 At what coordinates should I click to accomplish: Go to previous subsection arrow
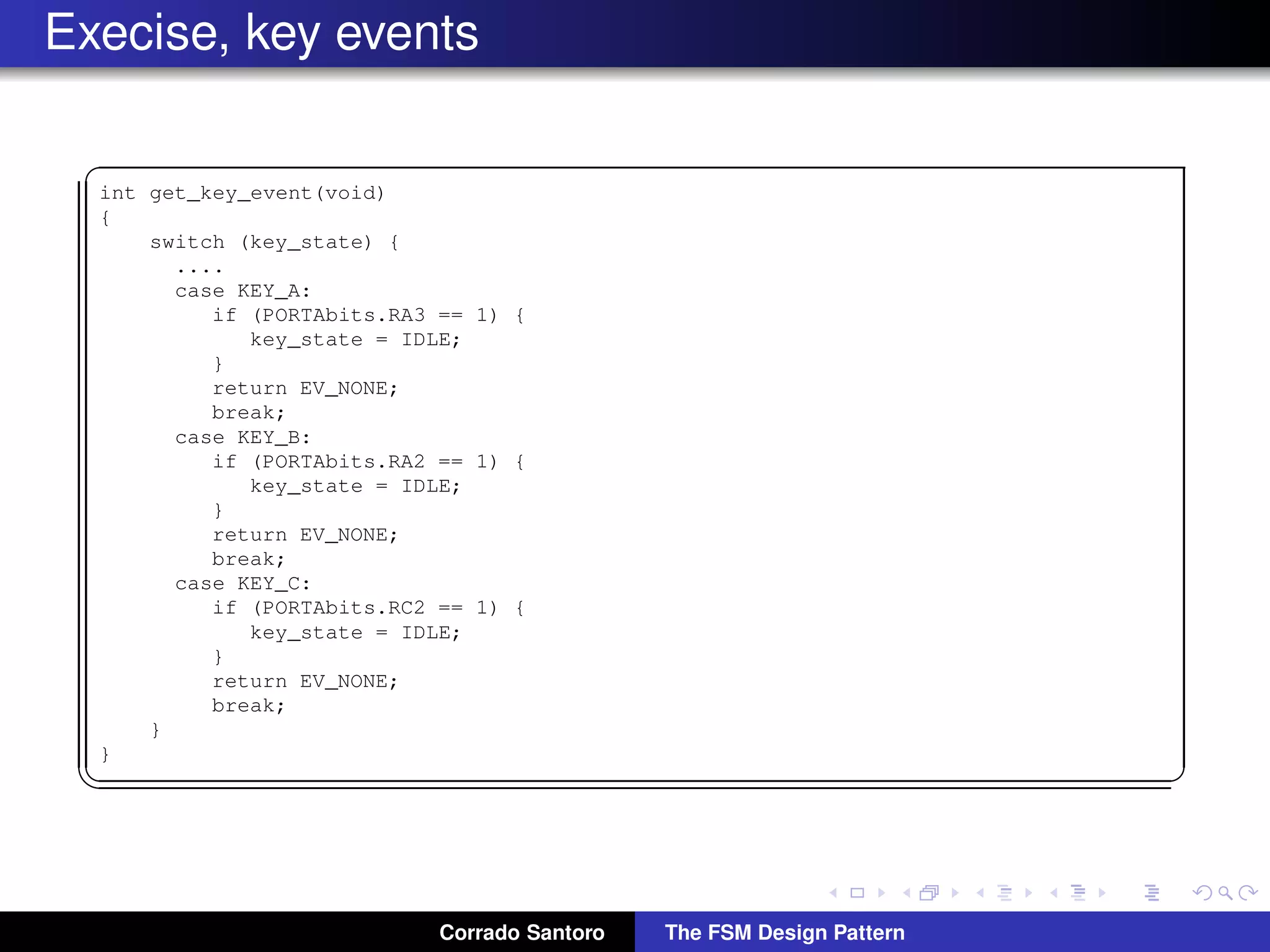(980, 892)
